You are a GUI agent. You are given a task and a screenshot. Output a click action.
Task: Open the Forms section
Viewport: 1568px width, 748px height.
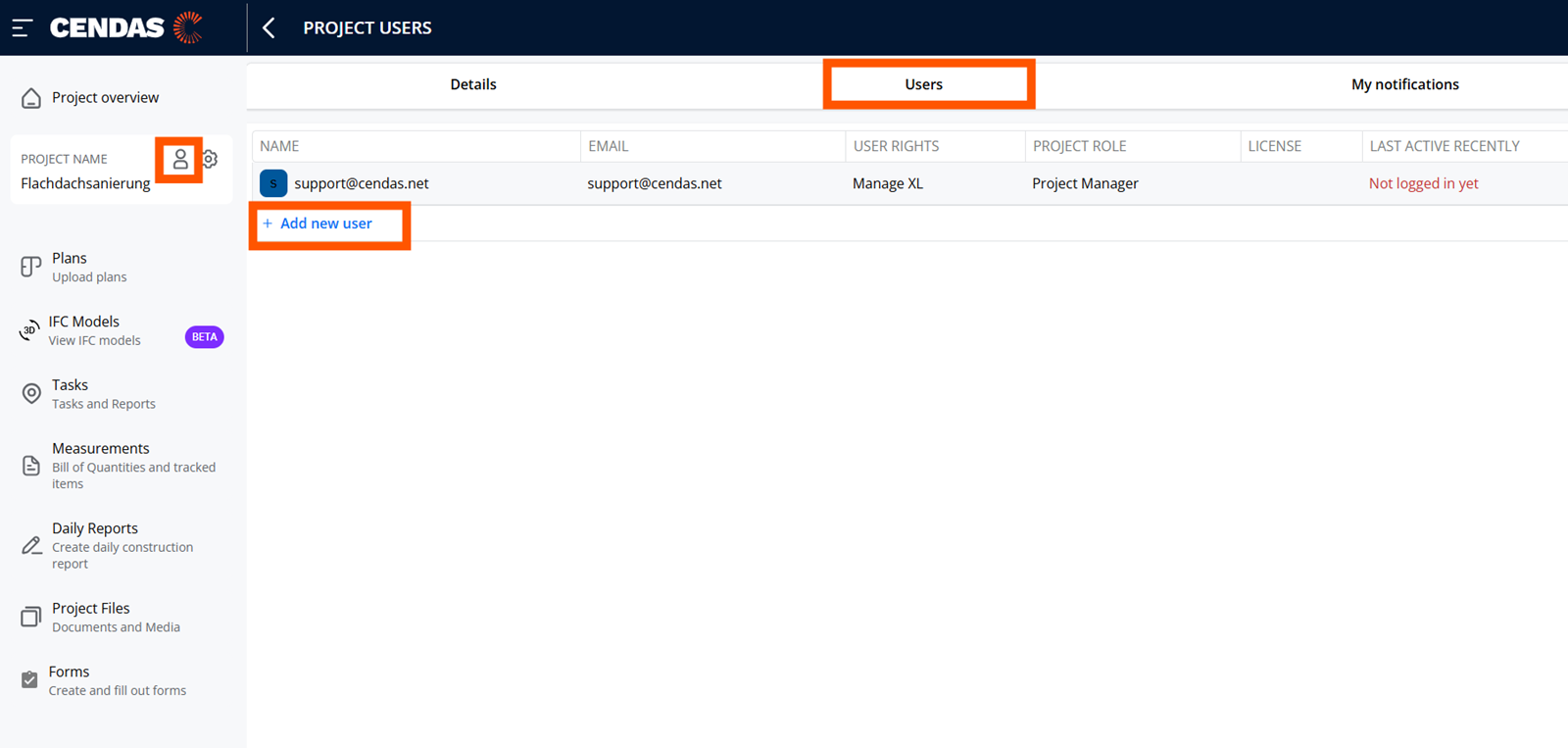click(70, 672)
